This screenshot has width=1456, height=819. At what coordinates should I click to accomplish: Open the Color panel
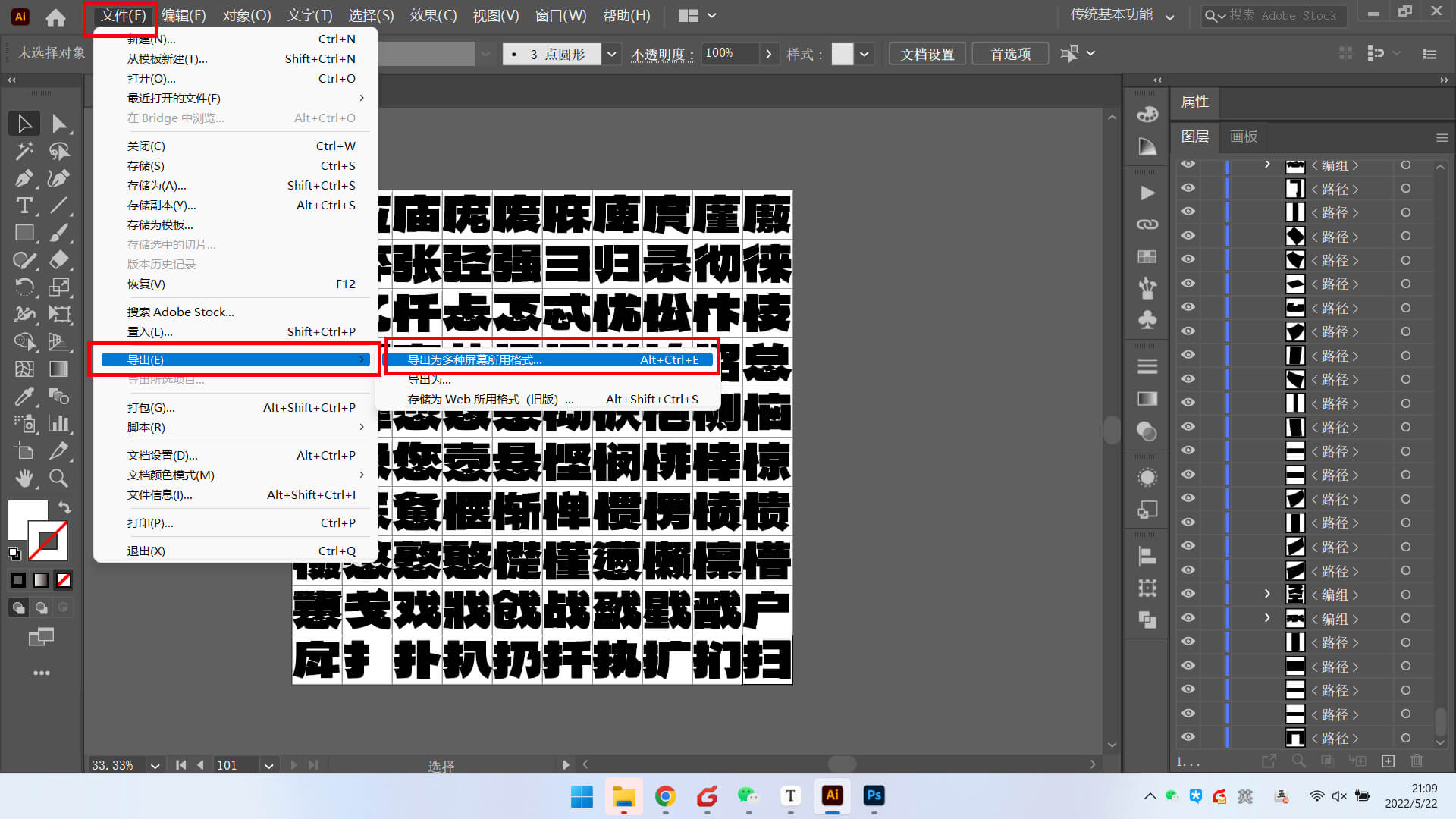point(1147,115)
